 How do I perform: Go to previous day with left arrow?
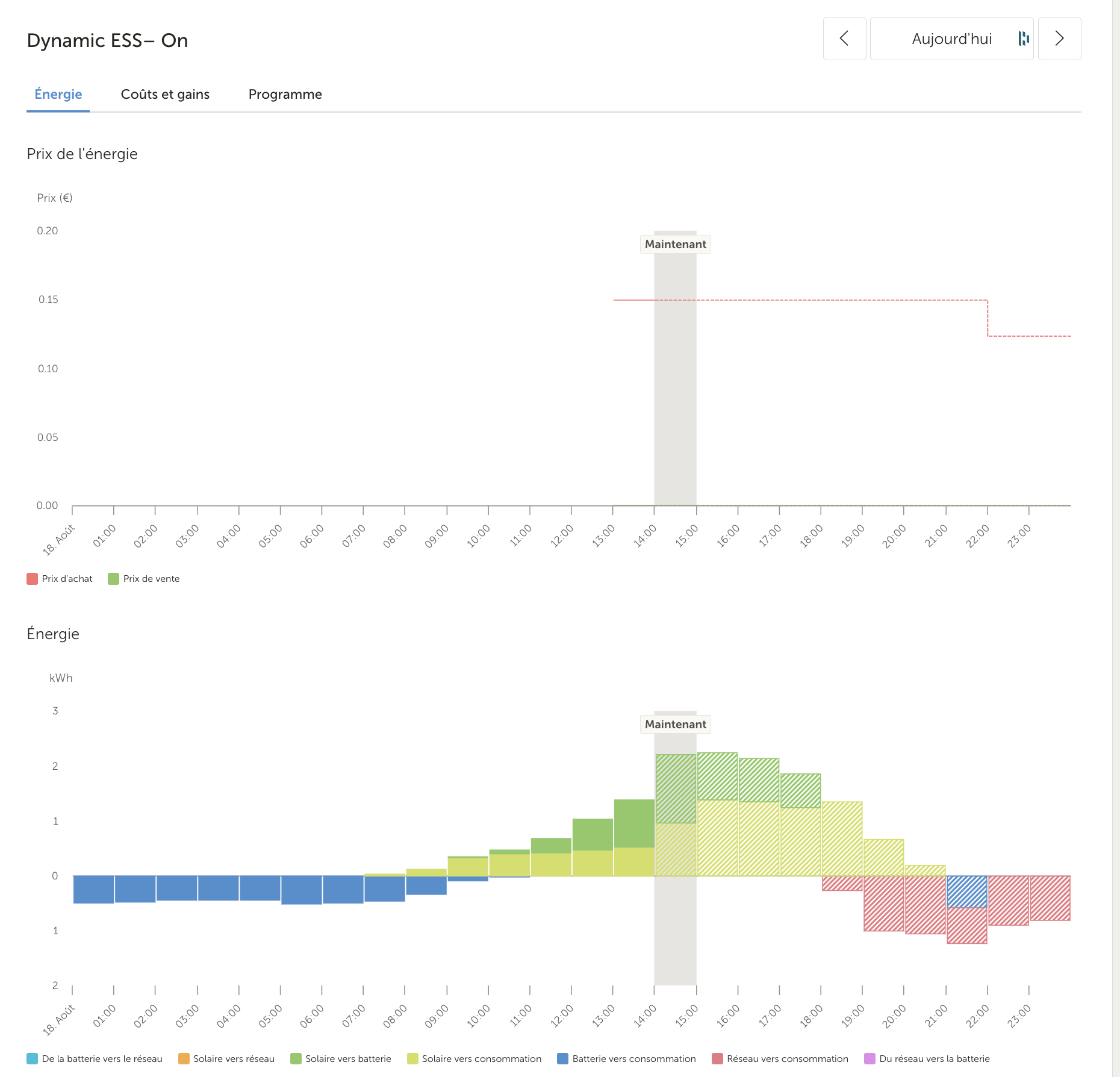click(844, 39)
